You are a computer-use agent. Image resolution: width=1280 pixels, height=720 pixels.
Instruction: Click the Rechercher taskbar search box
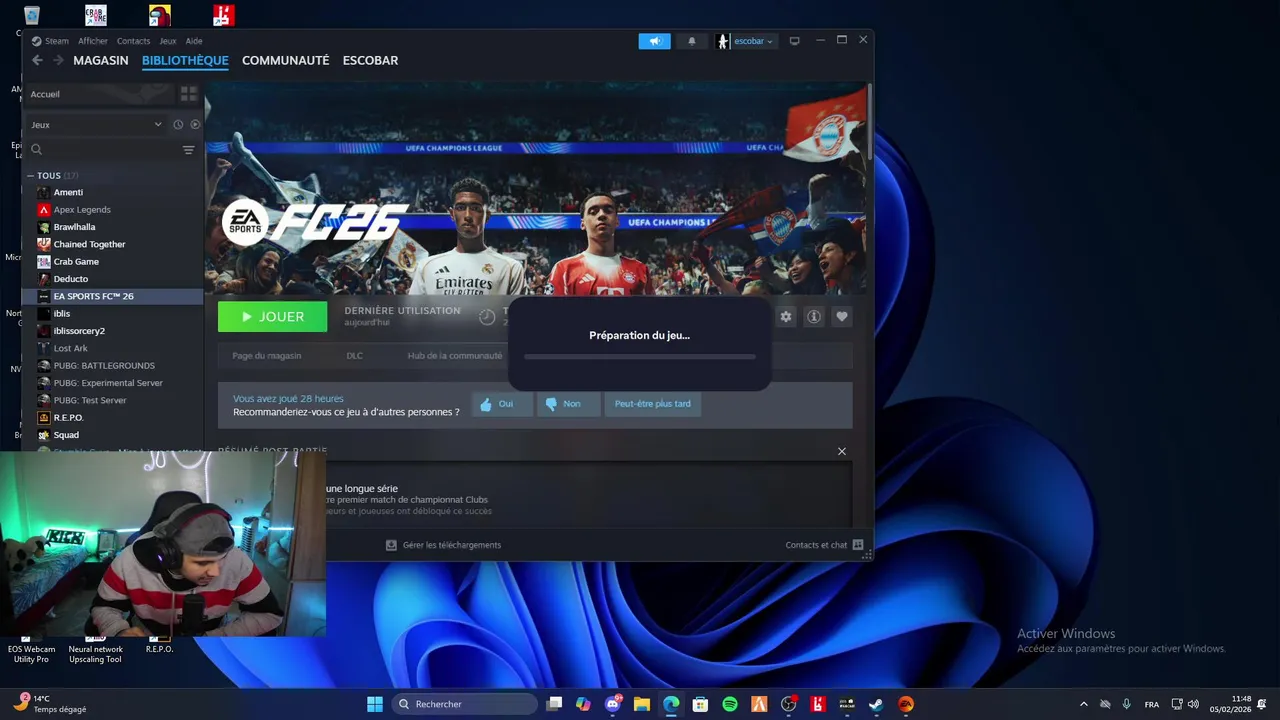pyautogui.click(x=465, y=704)
